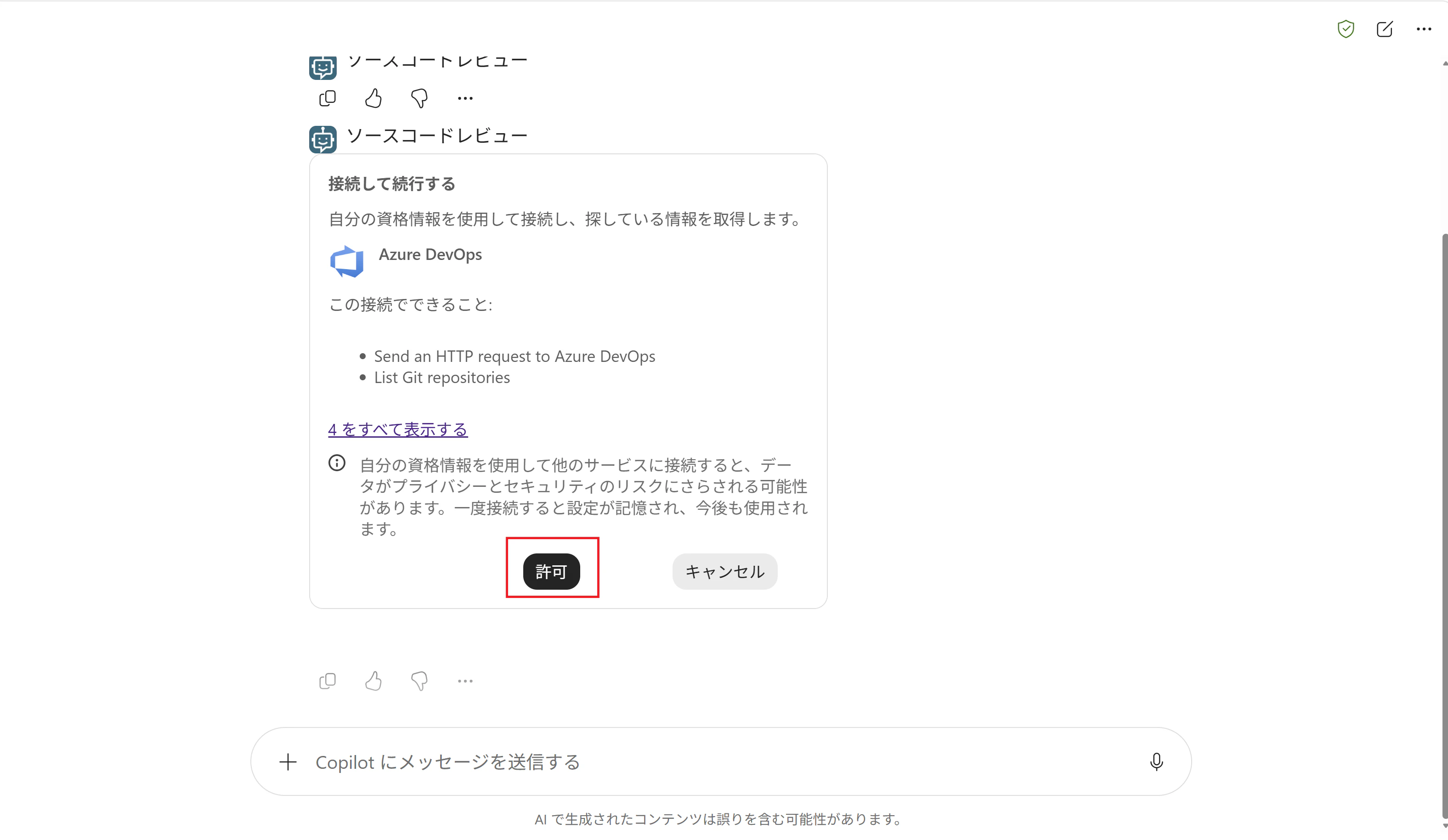Give thumbs down below the connection card
Viewport: 1448px width, 840px height.
pos(419,681)
